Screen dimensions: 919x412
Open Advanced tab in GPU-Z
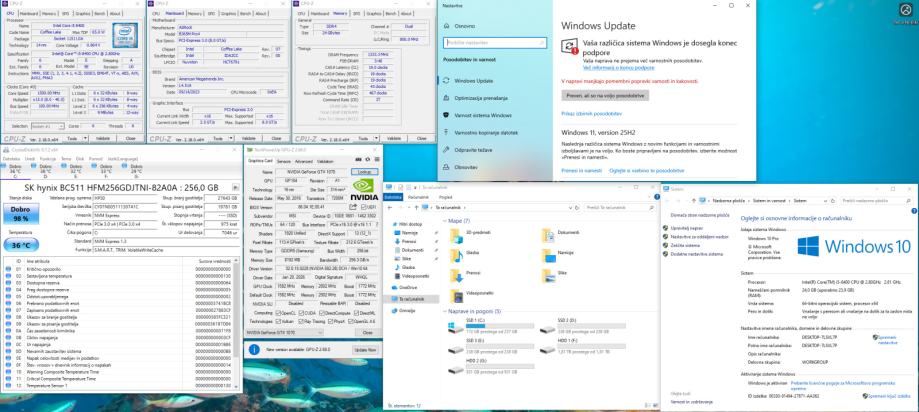(x=304, y=161)
